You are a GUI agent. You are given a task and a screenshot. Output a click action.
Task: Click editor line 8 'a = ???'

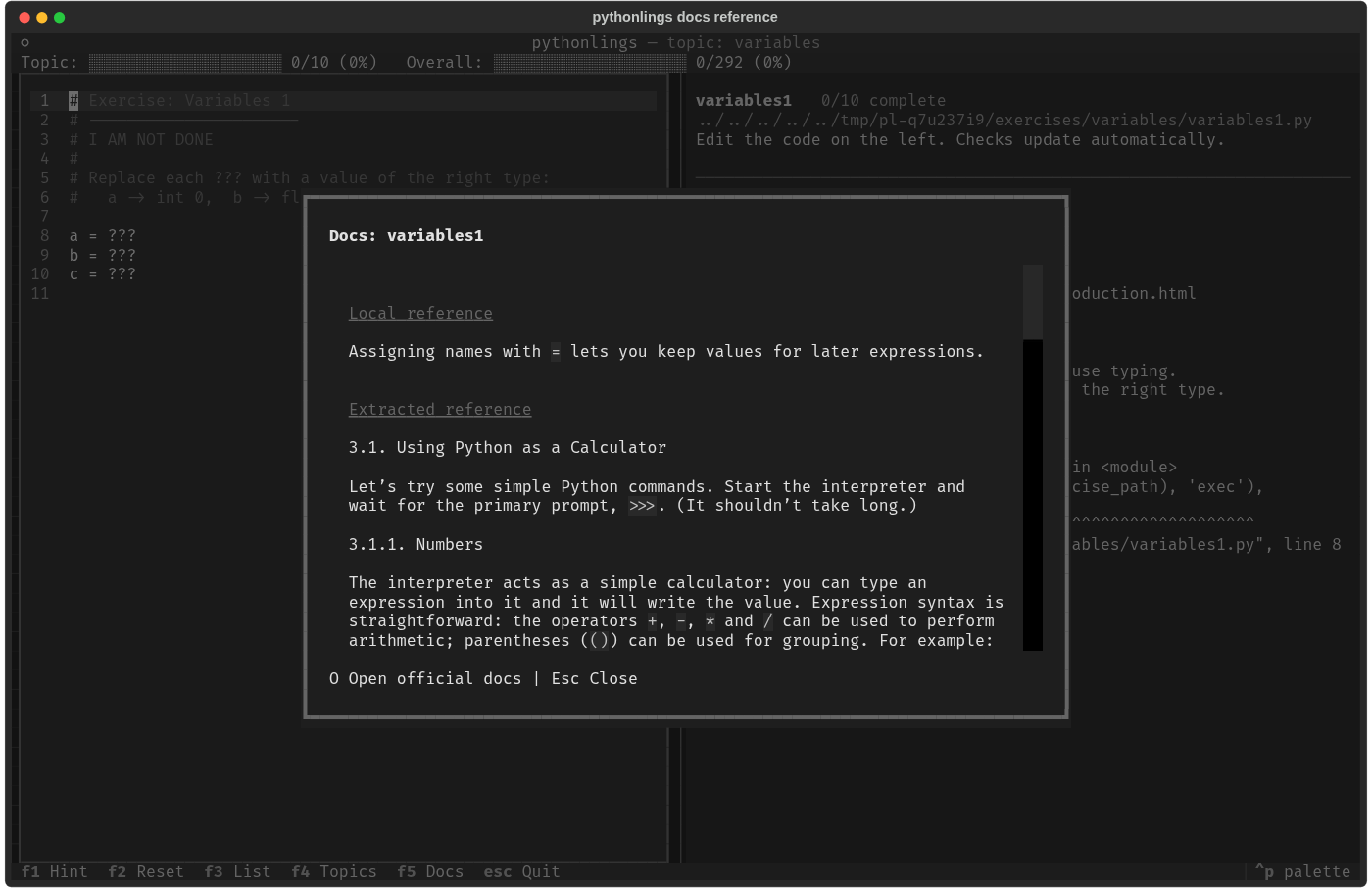click(102, 235)
